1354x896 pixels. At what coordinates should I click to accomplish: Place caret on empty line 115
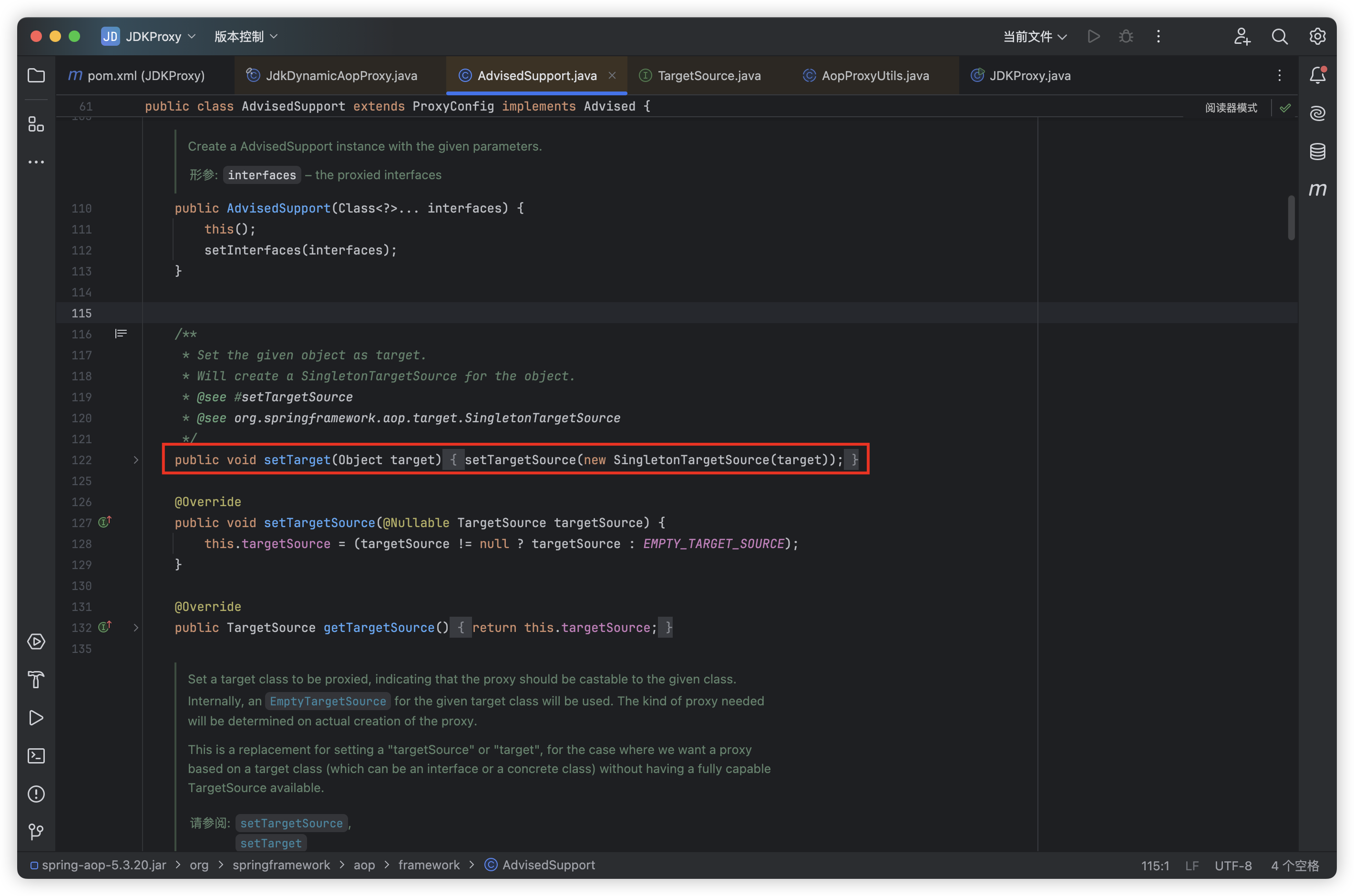[676, 313]
